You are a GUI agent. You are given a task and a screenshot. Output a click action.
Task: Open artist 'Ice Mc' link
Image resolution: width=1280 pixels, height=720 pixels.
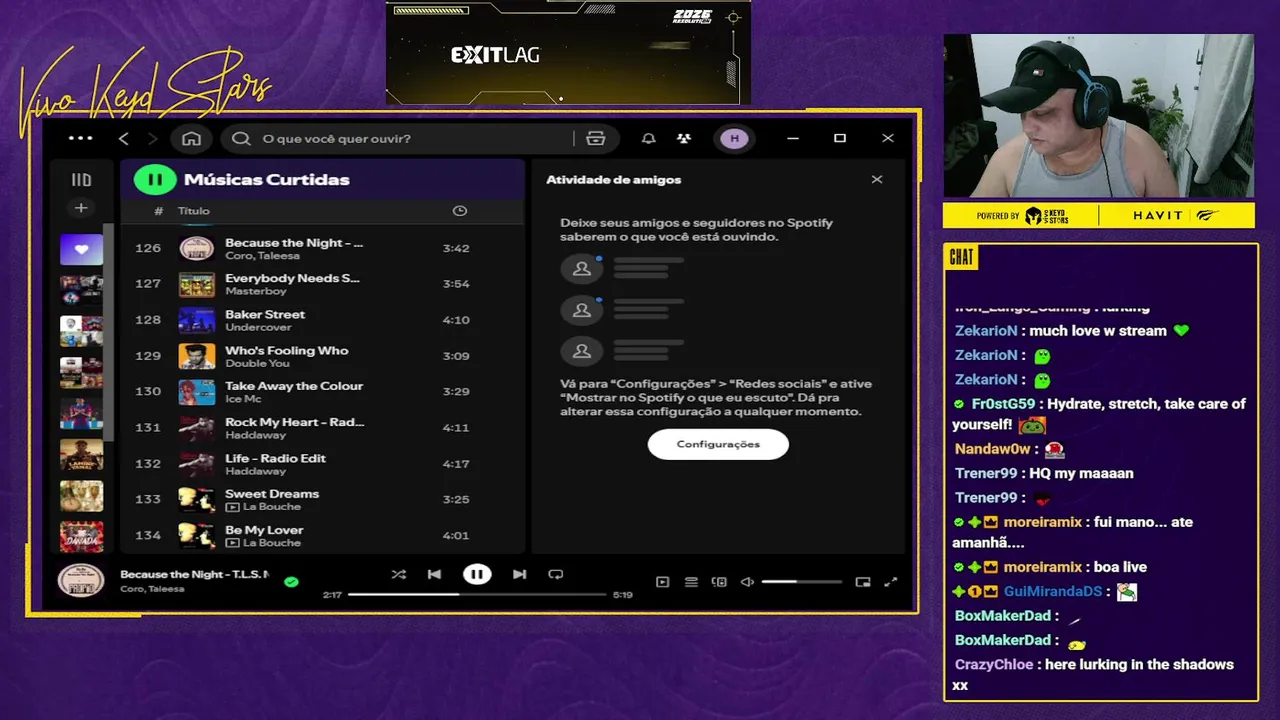coord(243,399)
